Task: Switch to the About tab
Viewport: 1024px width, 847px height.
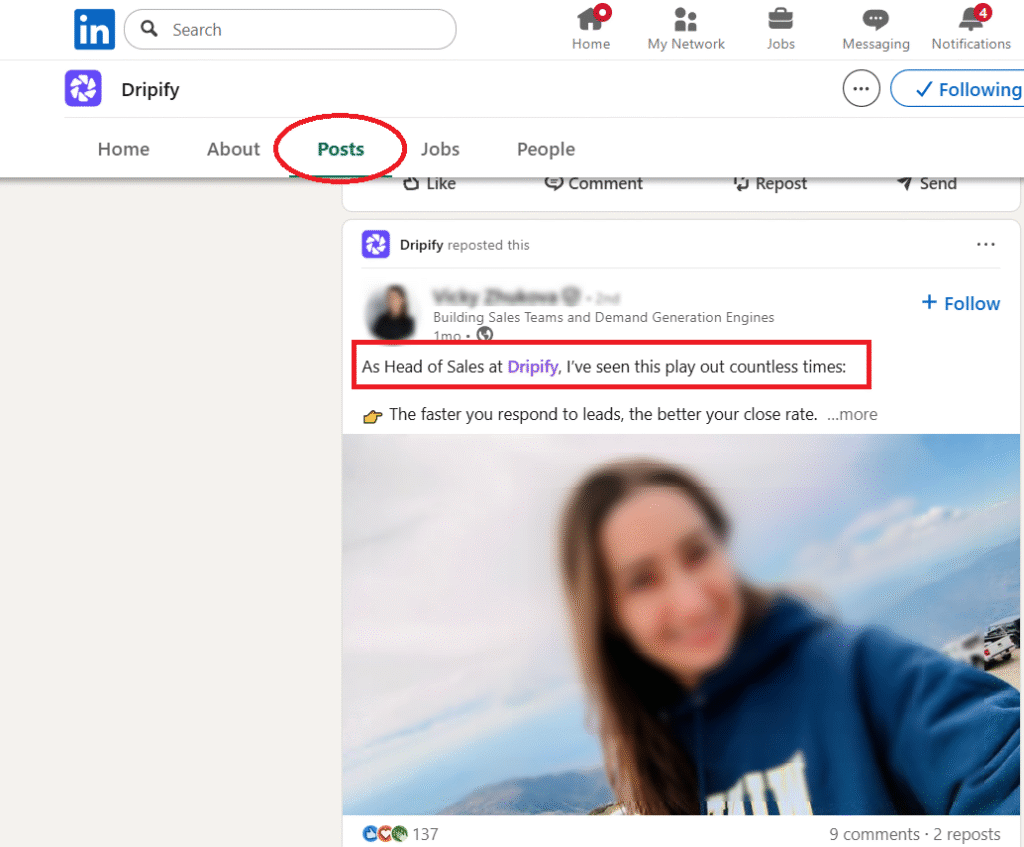Action: [x=232, y=148]
